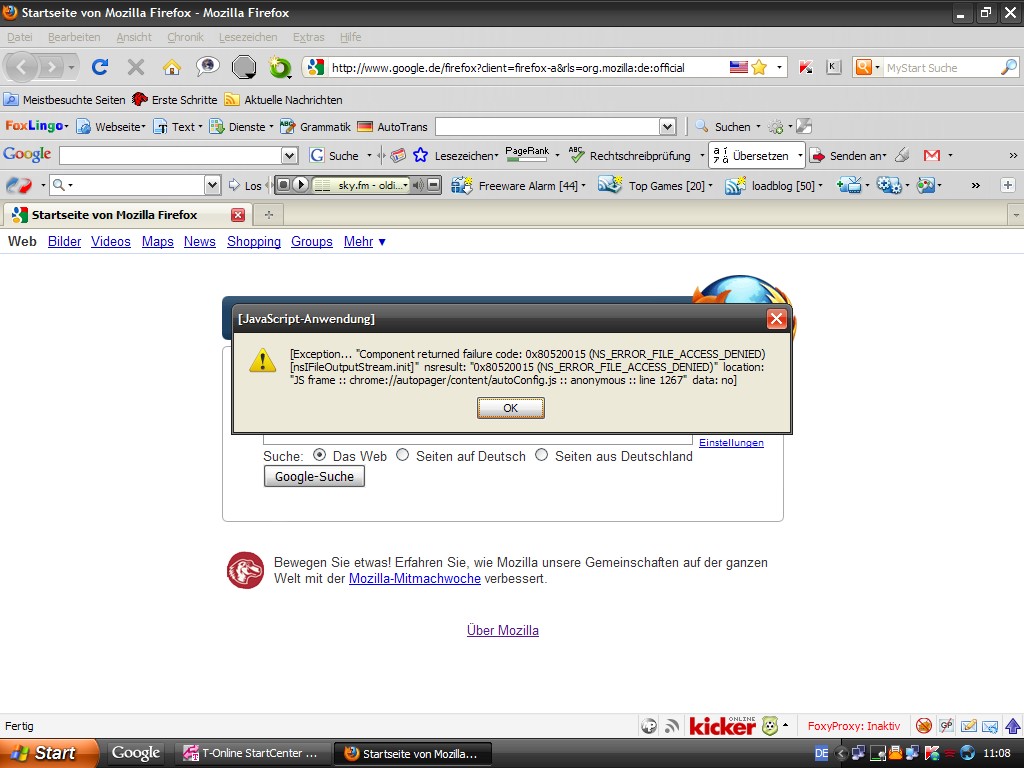Expand the Freeware Alarm [44] feed dropdown
This screenshot has height=768, width=1024.
583,186
